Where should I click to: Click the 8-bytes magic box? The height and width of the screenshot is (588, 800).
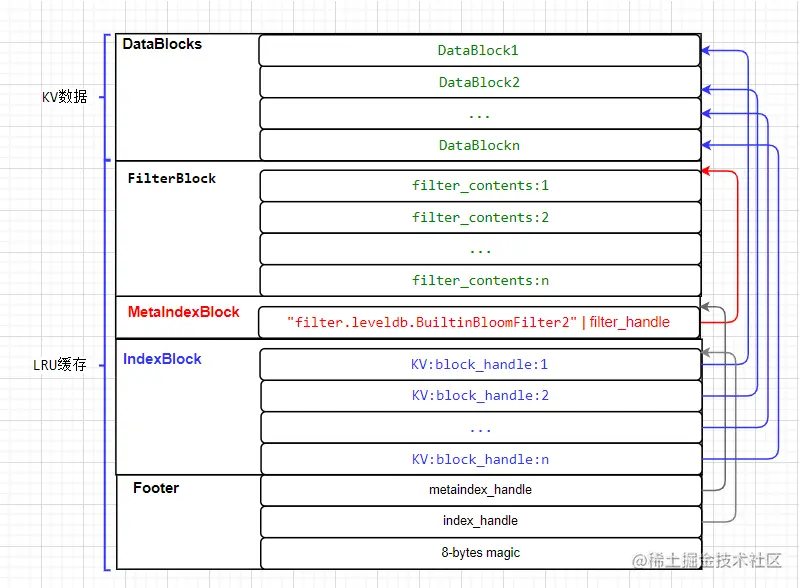(479, 553)
